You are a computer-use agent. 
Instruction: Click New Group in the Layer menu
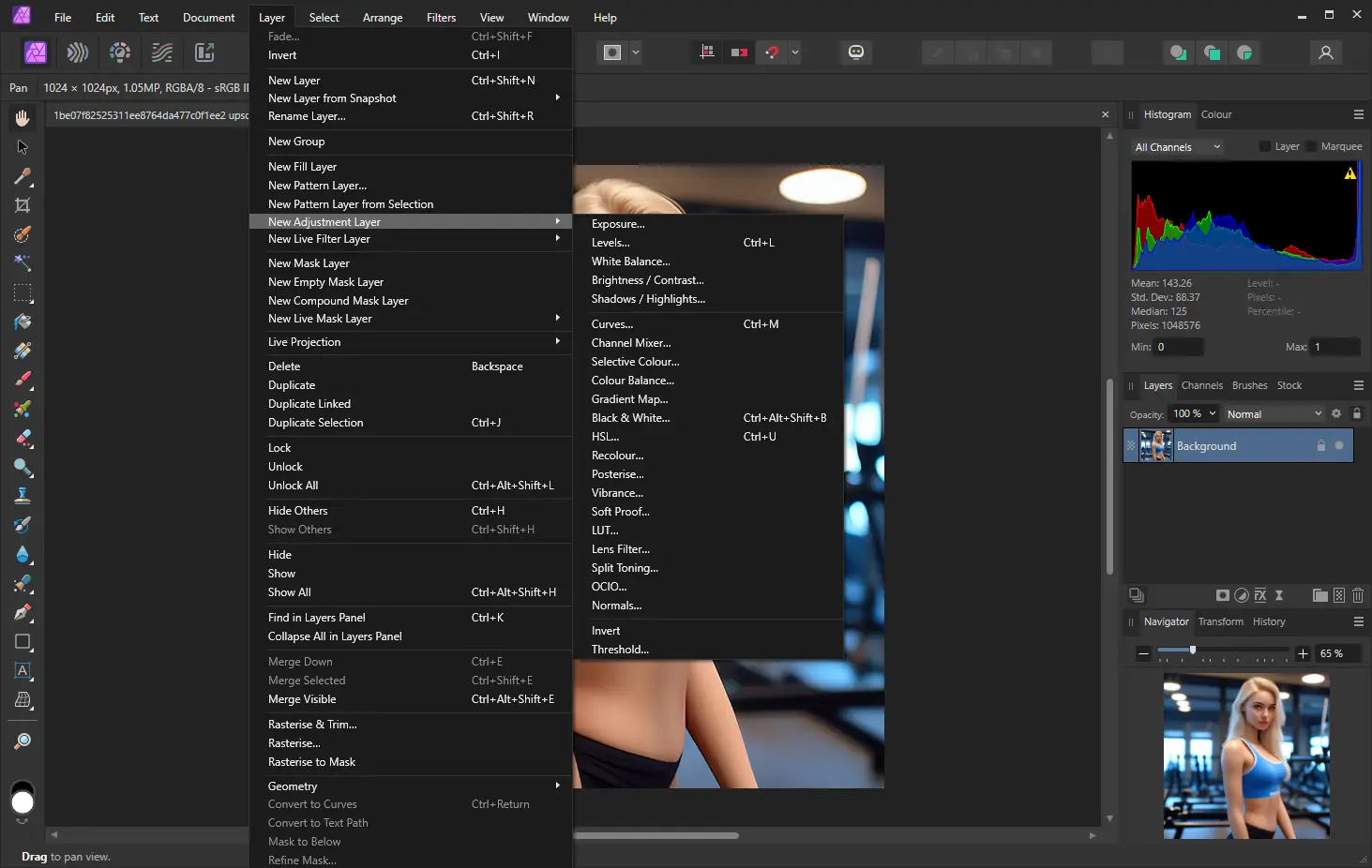pyautogui.click(x=296, y=141)
